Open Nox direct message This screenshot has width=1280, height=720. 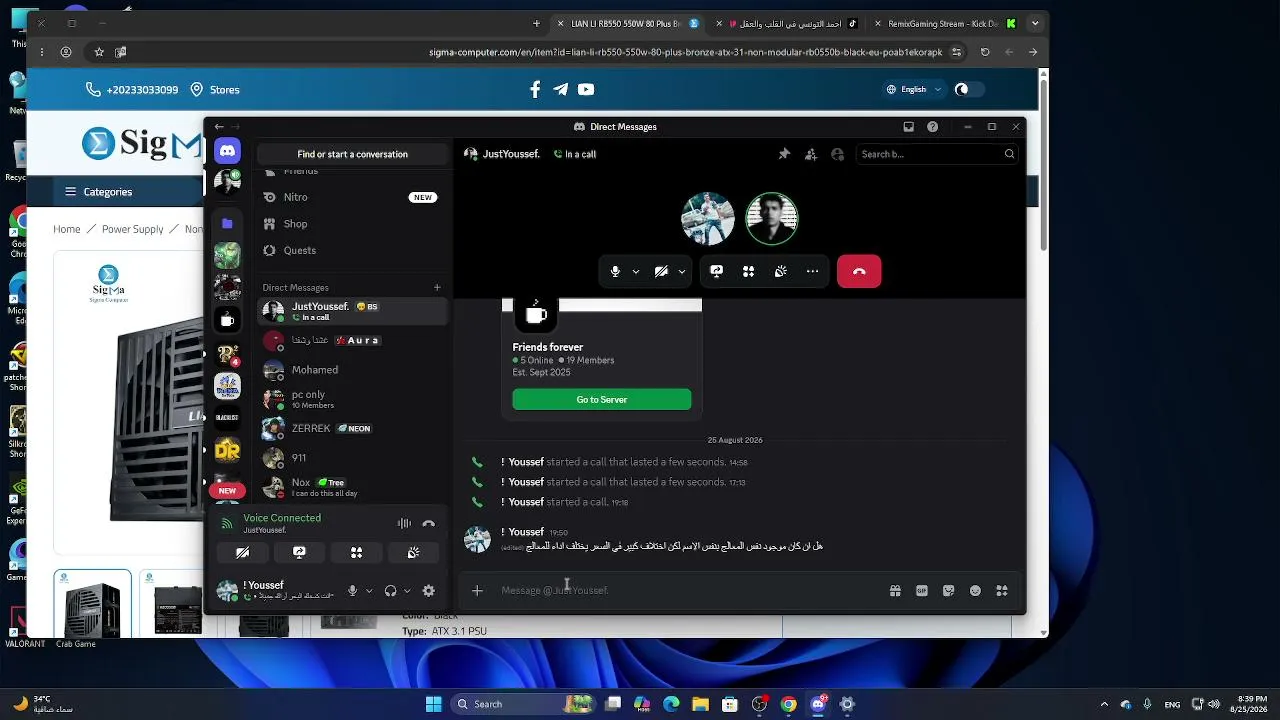point(350,487)
